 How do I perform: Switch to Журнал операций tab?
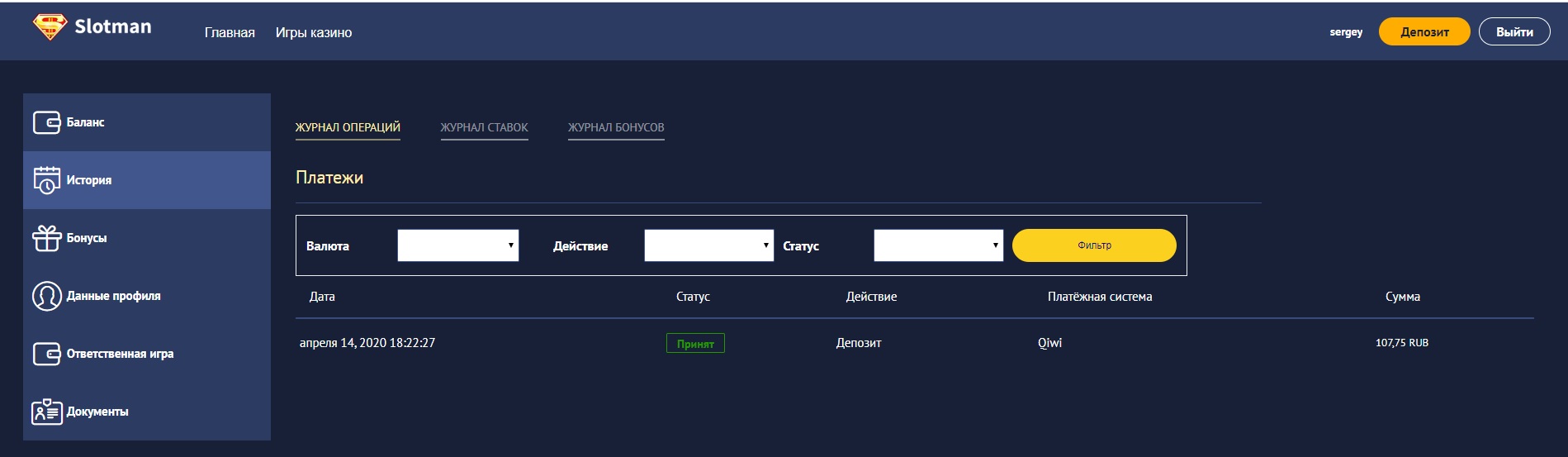tap(348, 127)
